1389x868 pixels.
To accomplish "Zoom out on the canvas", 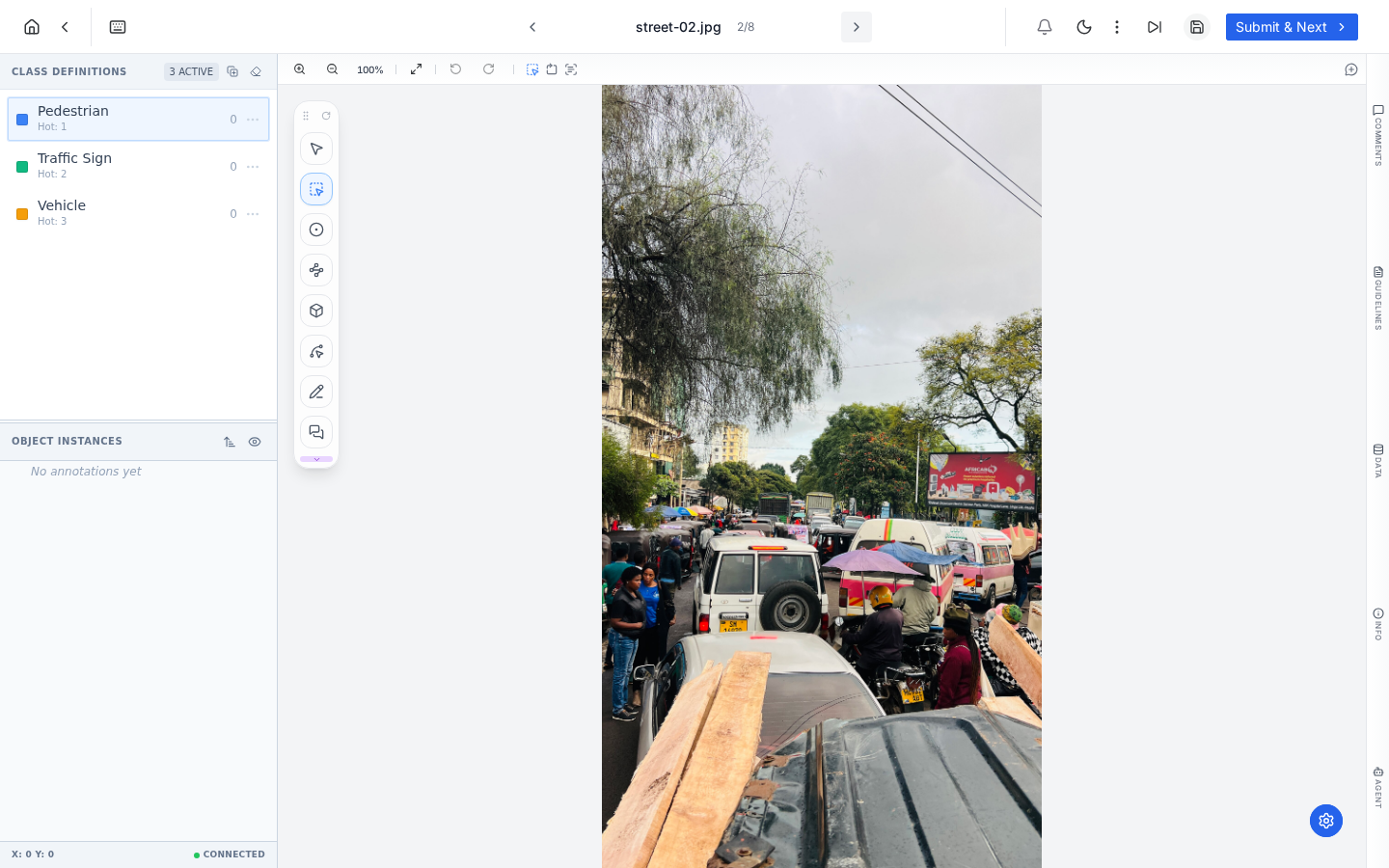I will (x=333, y=69).
